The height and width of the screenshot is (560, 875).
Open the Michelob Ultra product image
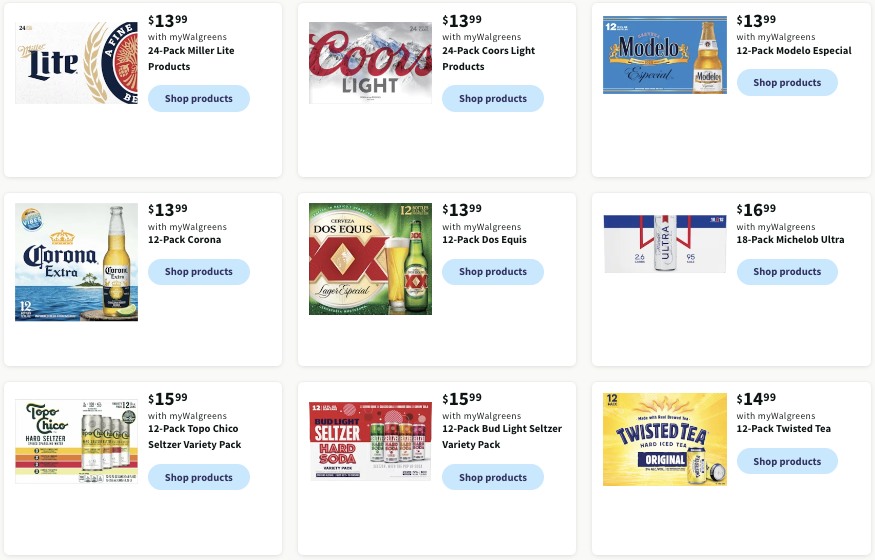(x=665, y=244)
